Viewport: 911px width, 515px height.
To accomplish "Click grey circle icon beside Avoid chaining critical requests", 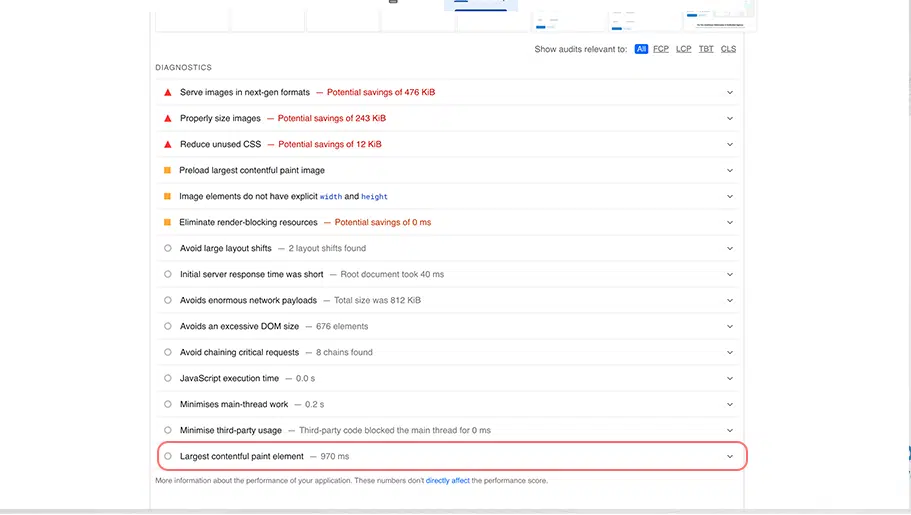I will 167,352.
